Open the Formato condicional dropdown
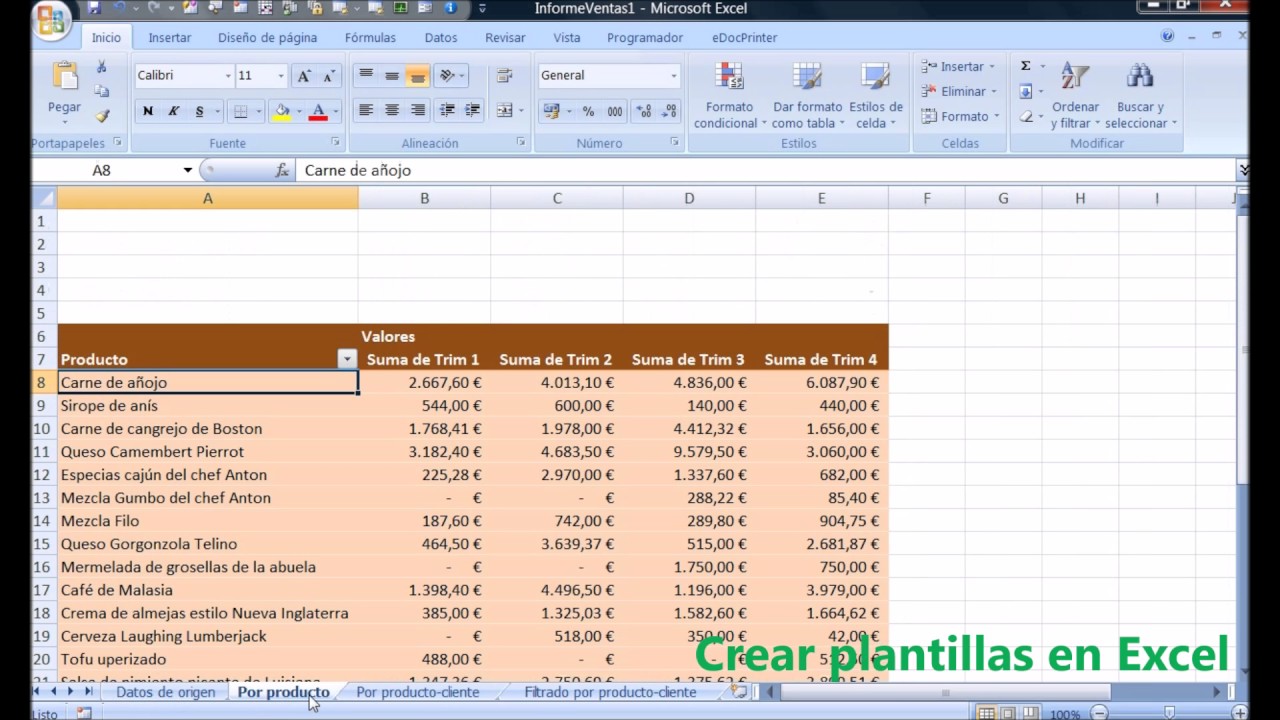 (x=729, y=97)
